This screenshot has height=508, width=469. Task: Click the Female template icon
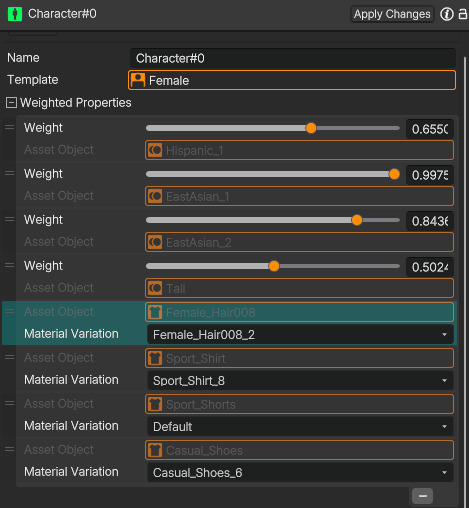[138, 80]
